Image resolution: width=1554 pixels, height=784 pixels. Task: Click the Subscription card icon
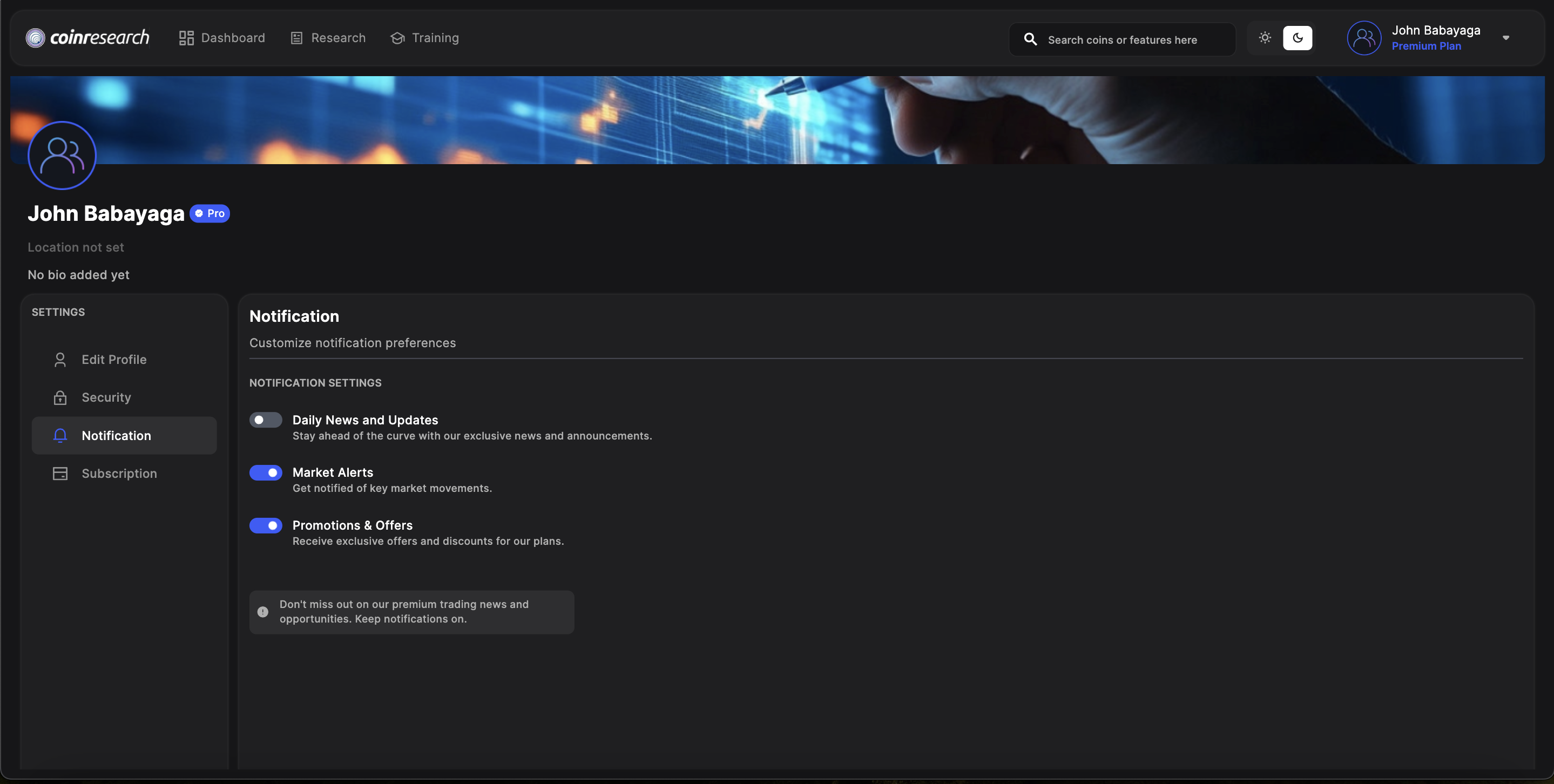point(60,474)
